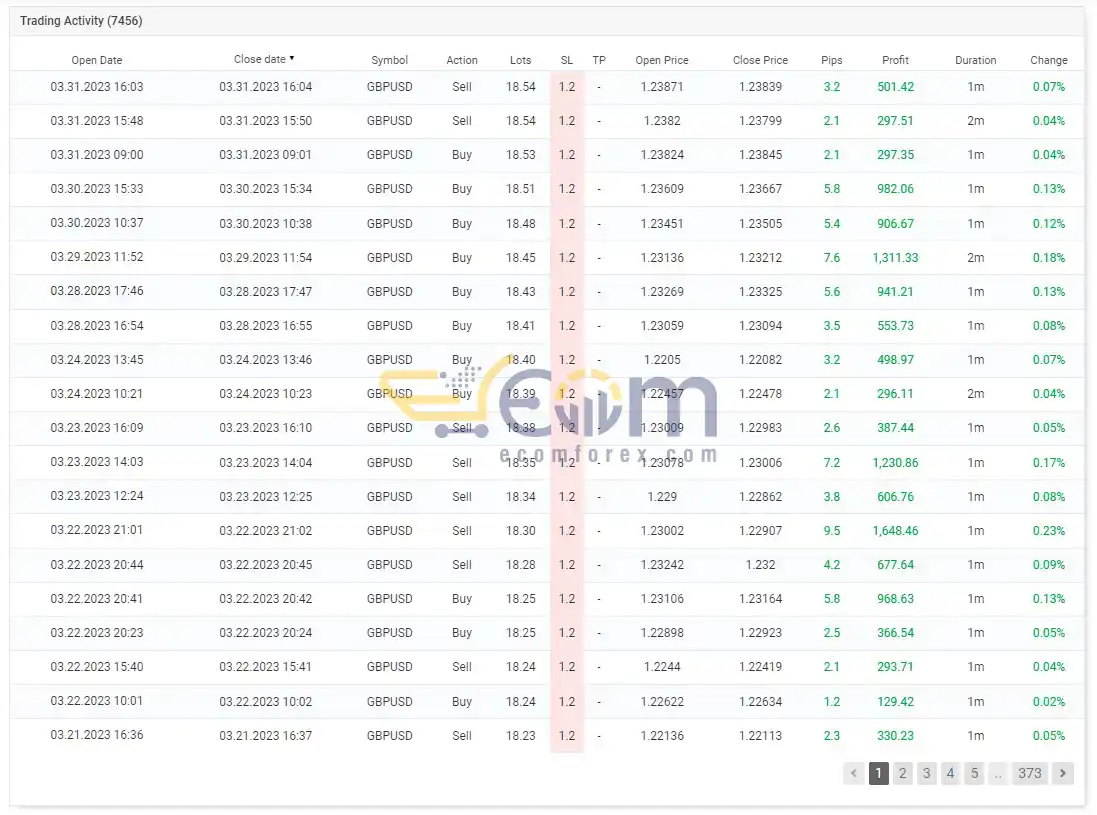Jump to page 4
Image resolution: width=1097 pixels, height=815 pixels.
(950, 773)
